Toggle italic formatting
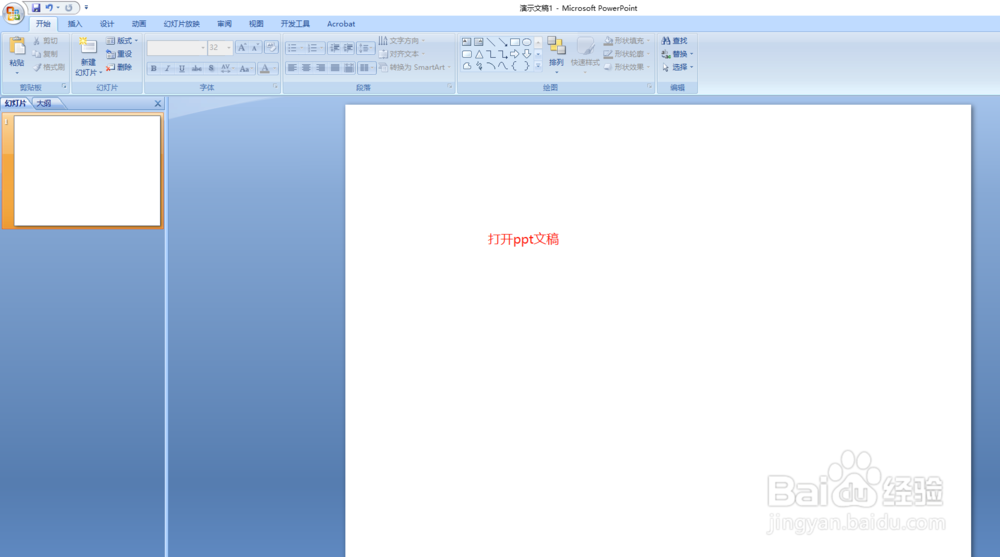The width and height of the screenshot is (1000, 557). [168, 68]
